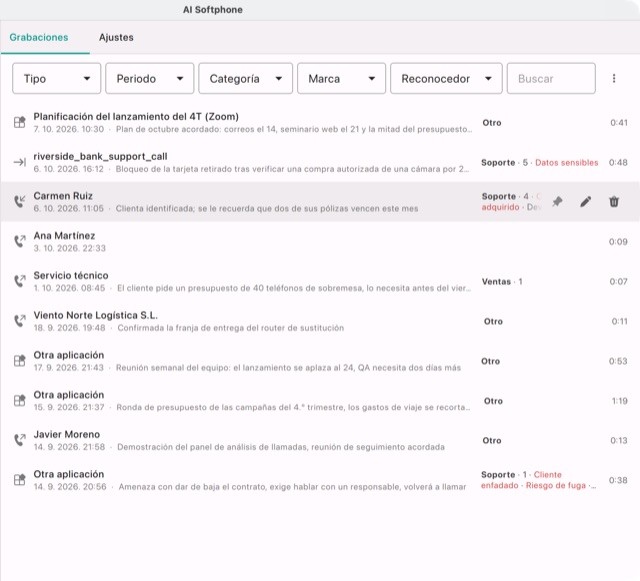Click the app icon of 14. 9. 2026 20:56 recording
Screen dimensions: 640x581
pyautogui.click(x=20, y=480)
